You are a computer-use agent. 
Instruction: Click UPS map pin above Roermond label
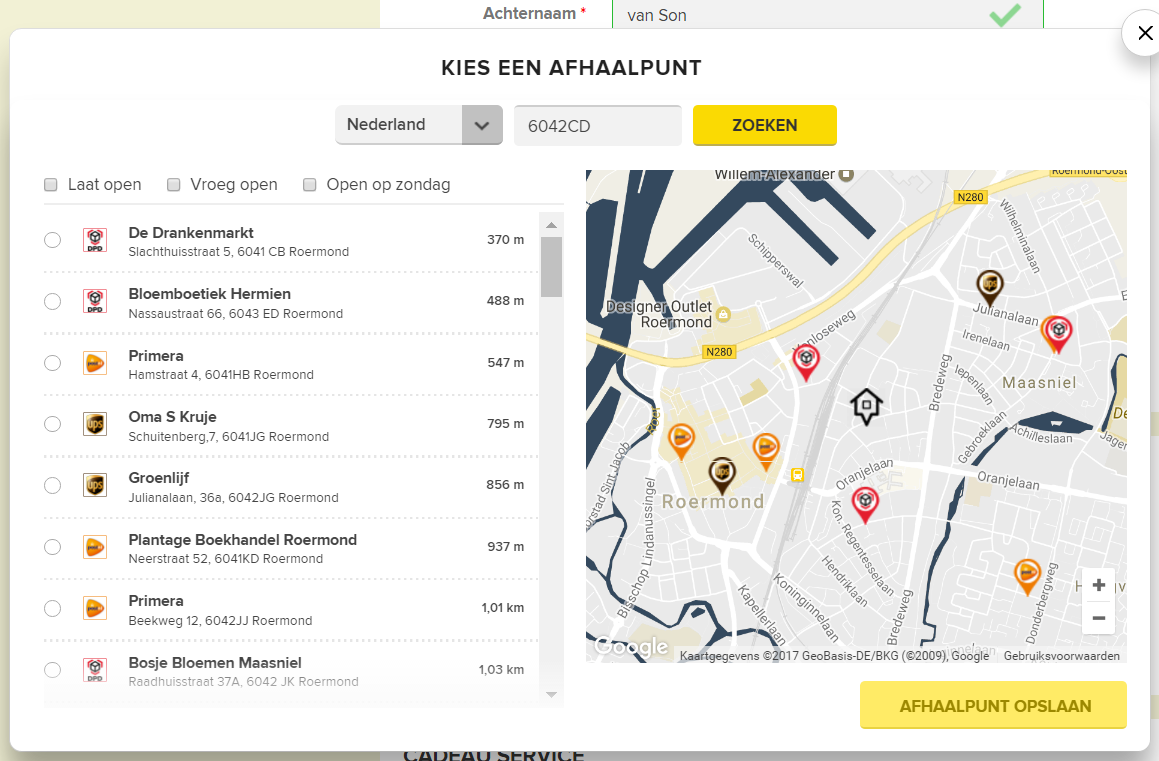point(722,474)
